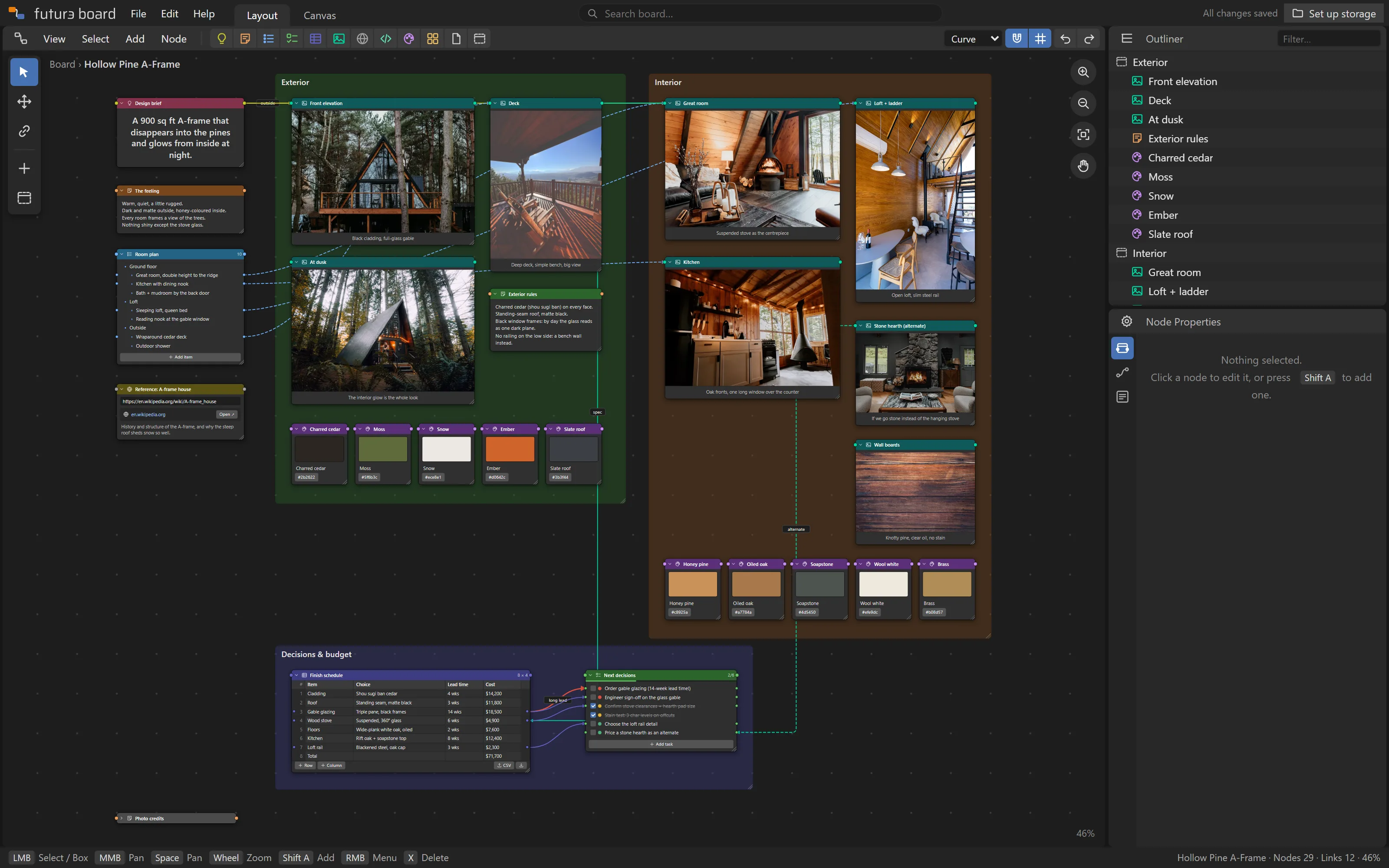The width and height of the screenshot is (1389, 868).
Task: Expand the collapsed Photo credits node
Action: pyautogui.click(x=122, y=818)
